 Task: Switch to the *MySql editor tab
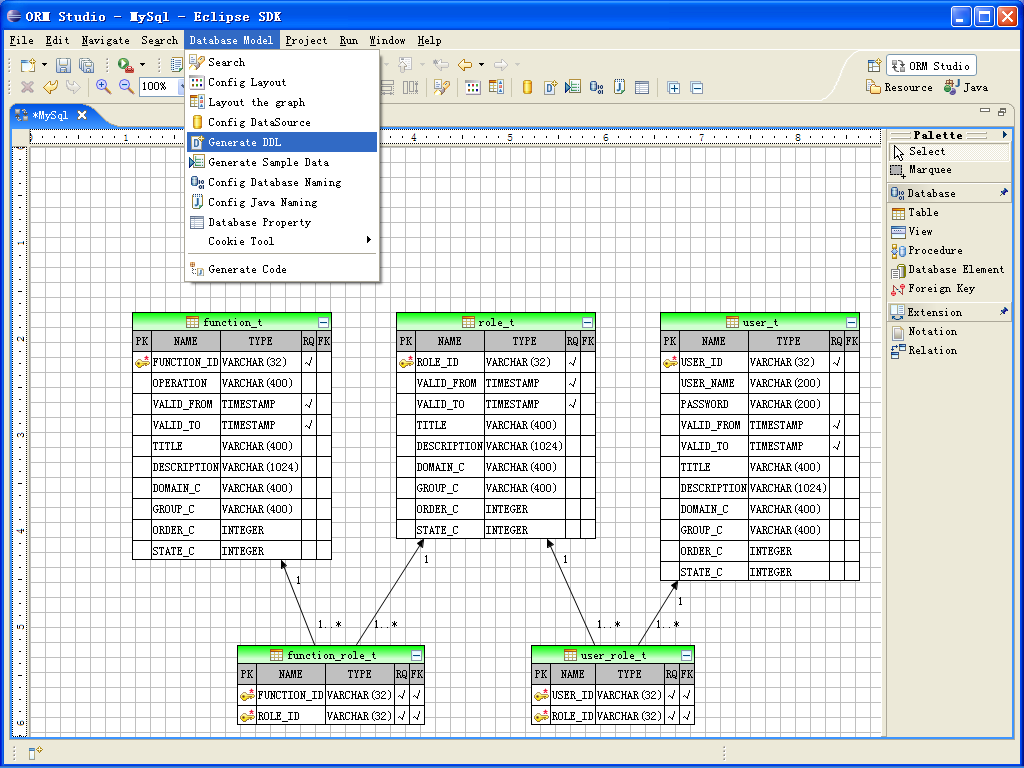(50, 115)
